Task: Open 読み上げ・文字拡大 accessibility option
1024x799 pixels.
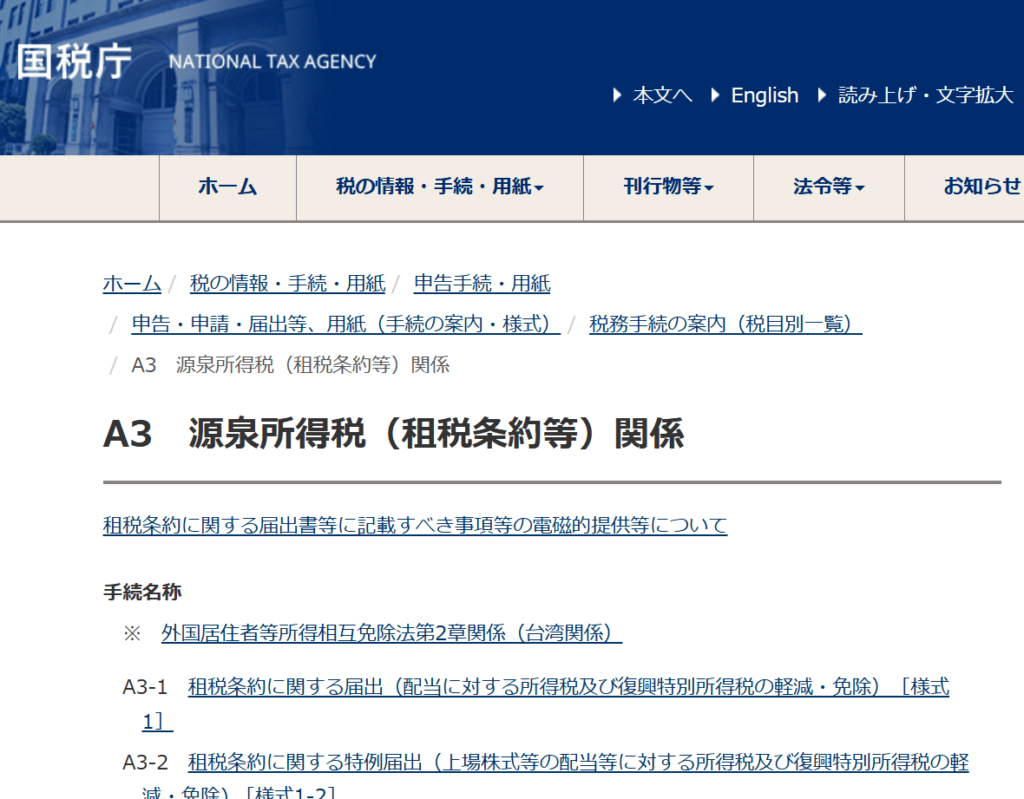Action: click(x=925, y=96)
